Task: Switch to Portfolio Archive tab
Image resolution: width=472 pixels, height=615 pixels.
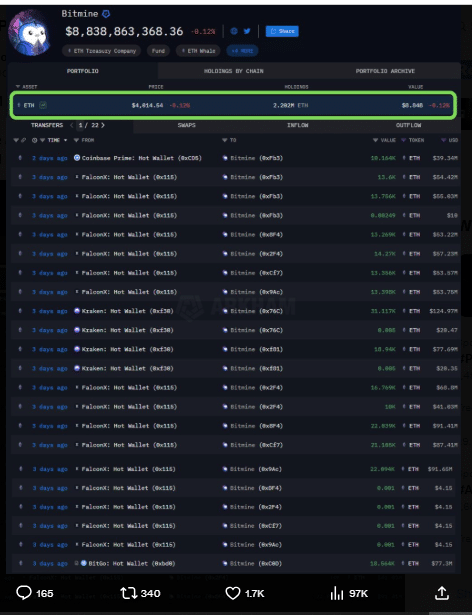Action: (x=385, y=71)
